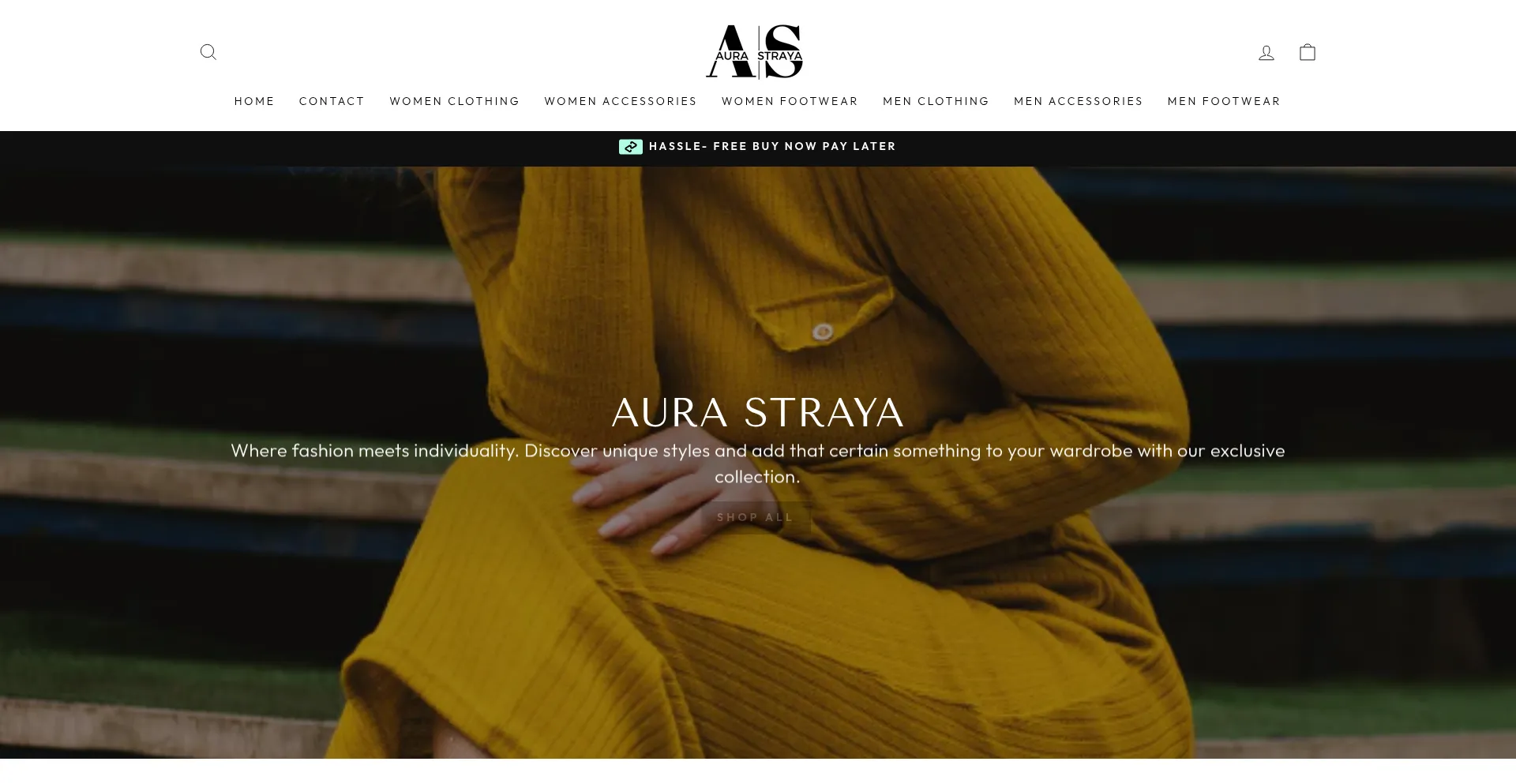The width and height of the screenshot is (1516, 784).
Task: Click the hero tagline about fashion individuality
Action: pos(758,463)
